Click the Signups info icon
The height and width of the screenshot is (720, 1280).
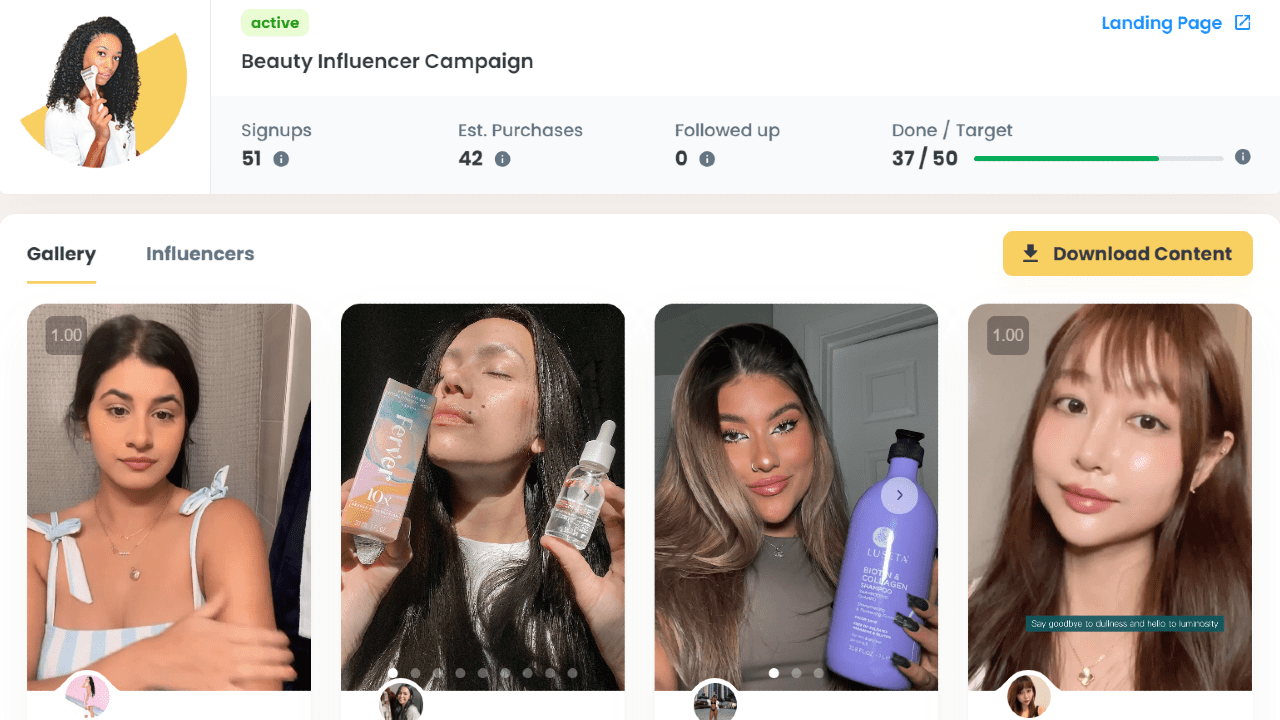[x=281, y=159]
